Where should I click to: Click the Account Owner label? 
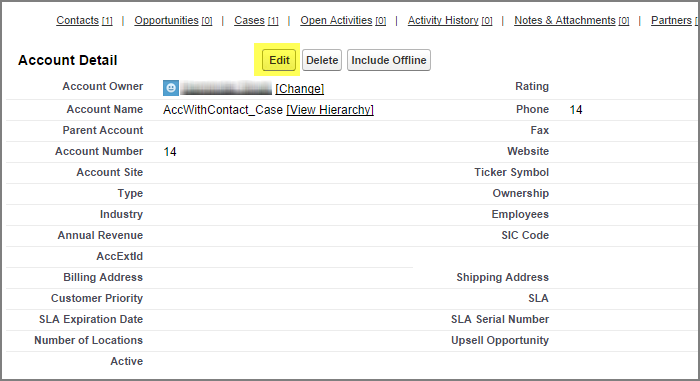103,86
